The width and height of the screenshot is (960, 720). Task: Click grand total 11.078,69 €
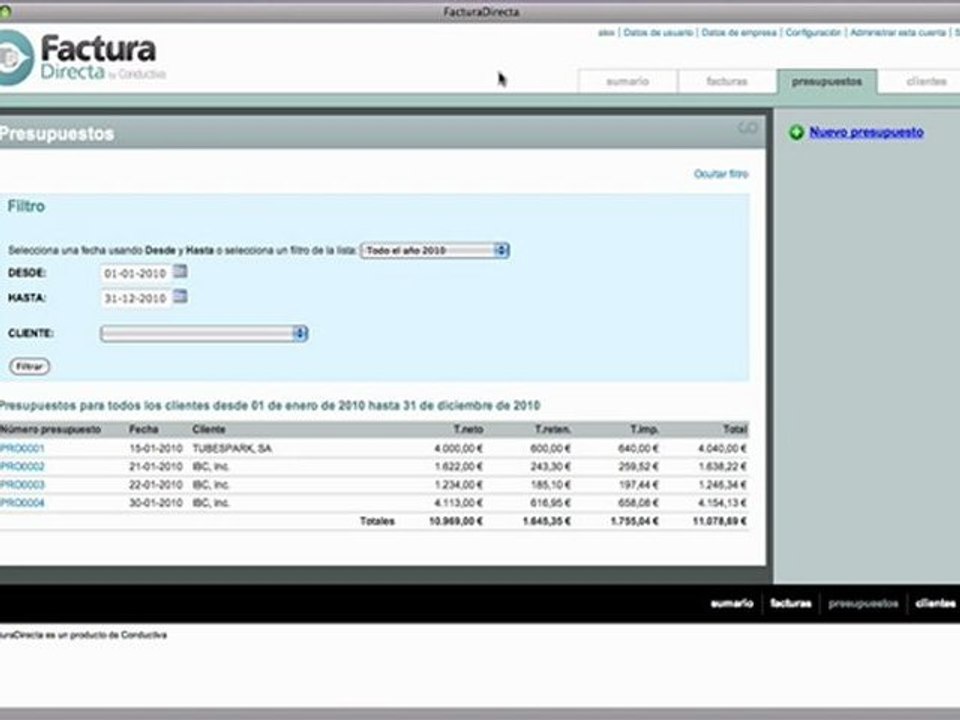pos(719,522)
